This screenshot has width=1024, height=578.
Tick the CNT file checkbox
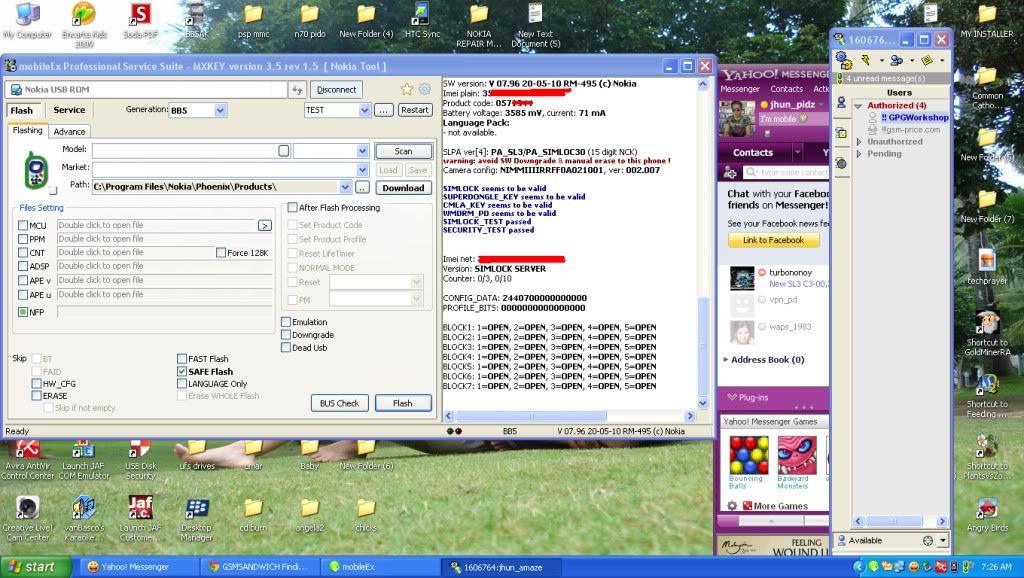(23, 253)
